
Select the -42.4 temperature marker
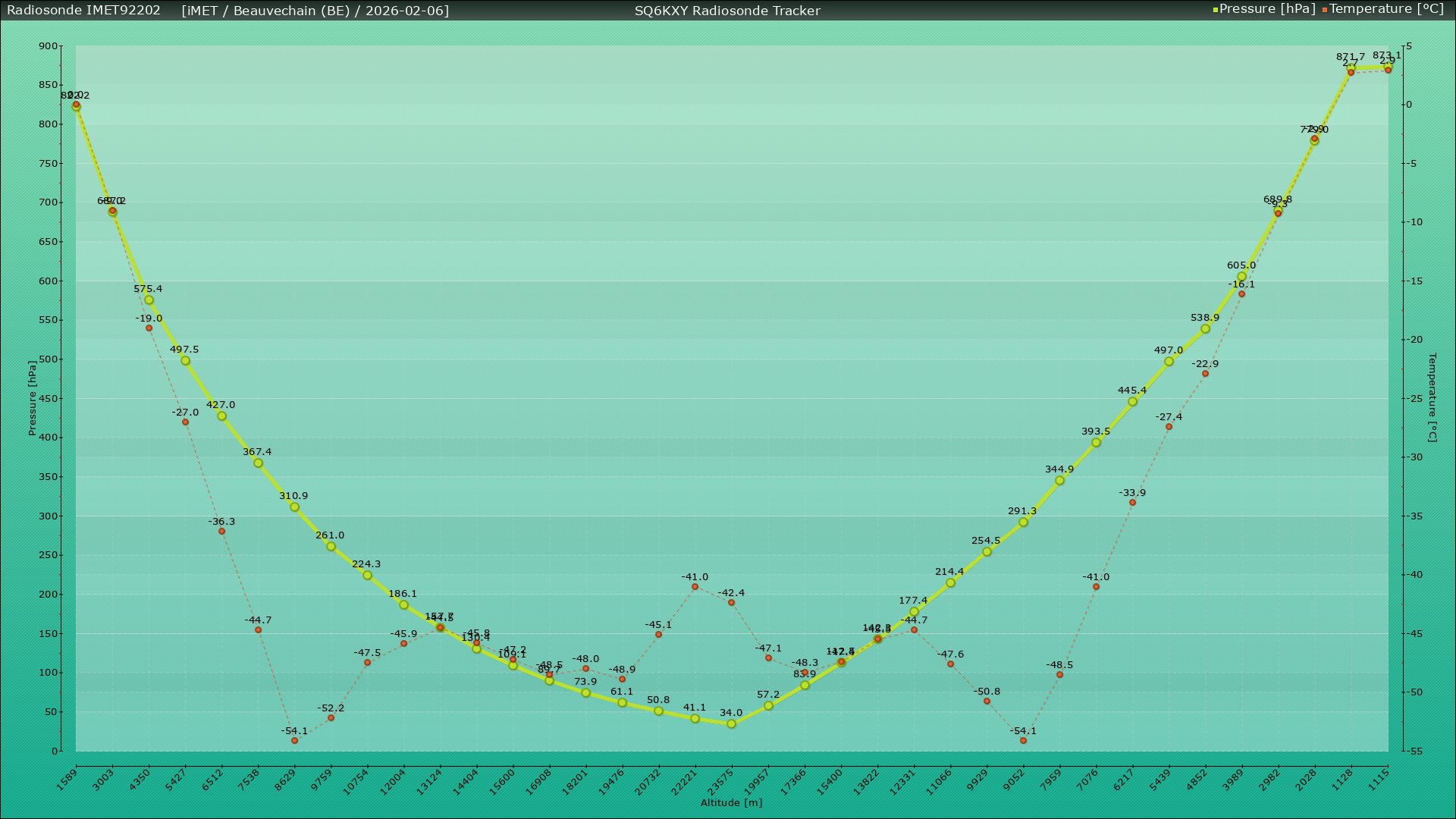[x=731, y=603]
